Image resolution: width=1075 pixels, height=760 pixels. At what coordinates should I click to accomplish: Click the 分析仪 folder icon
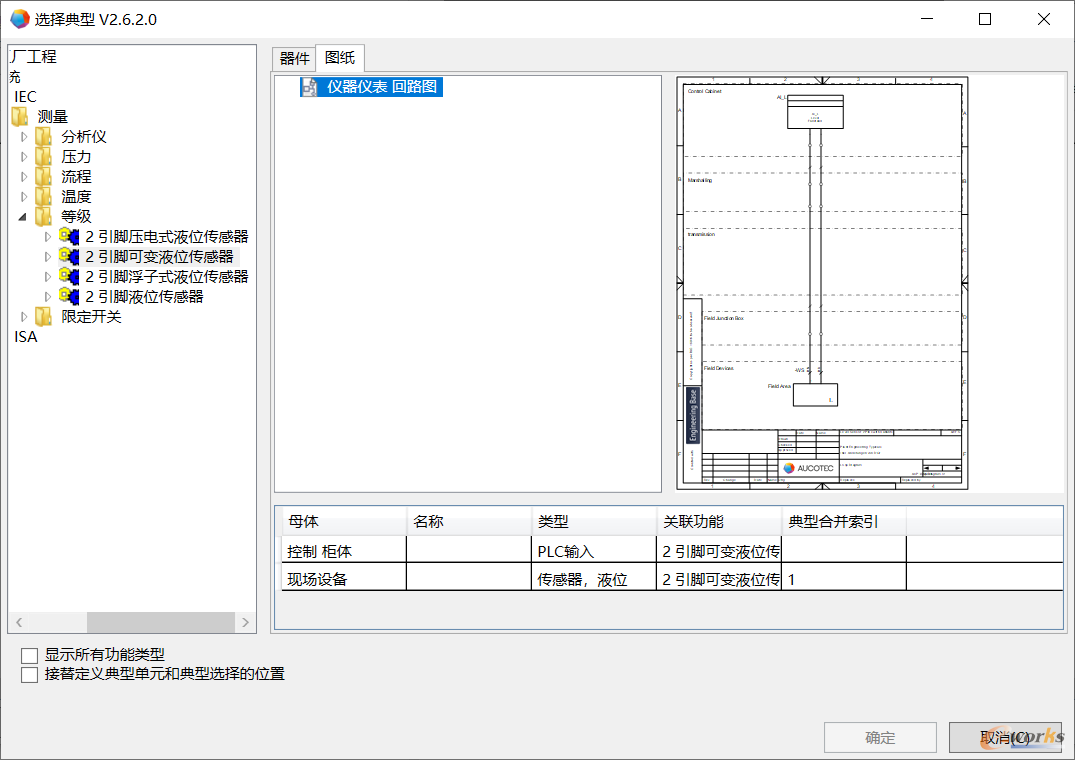(44, 137)
